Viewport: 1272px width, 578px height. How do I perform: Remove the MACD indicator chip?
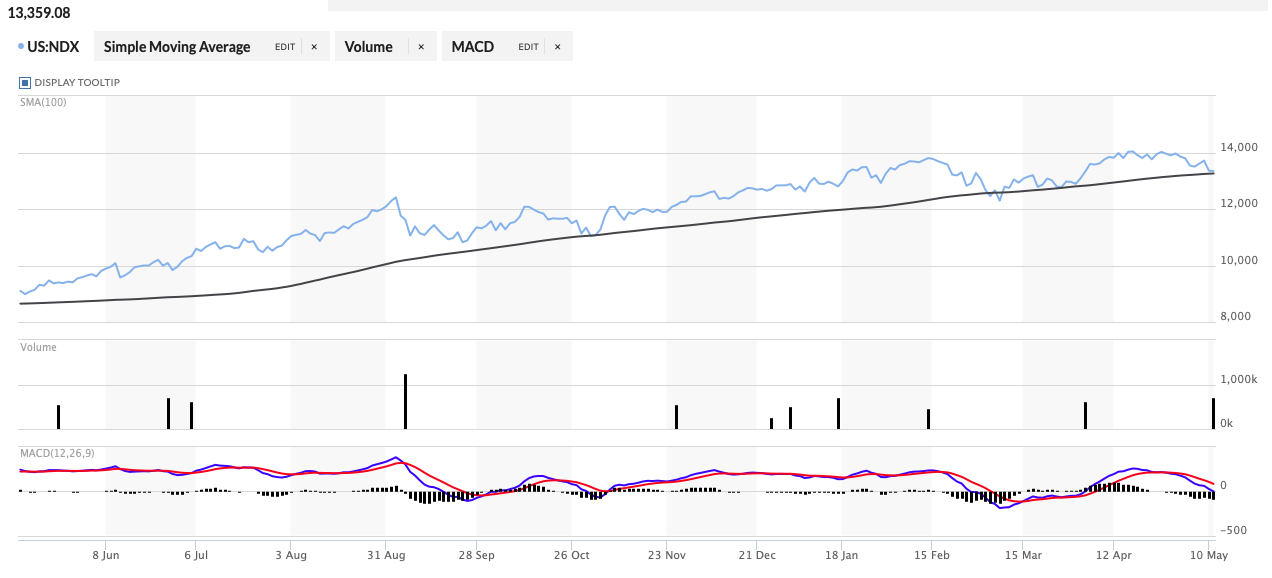pos(557,47)
